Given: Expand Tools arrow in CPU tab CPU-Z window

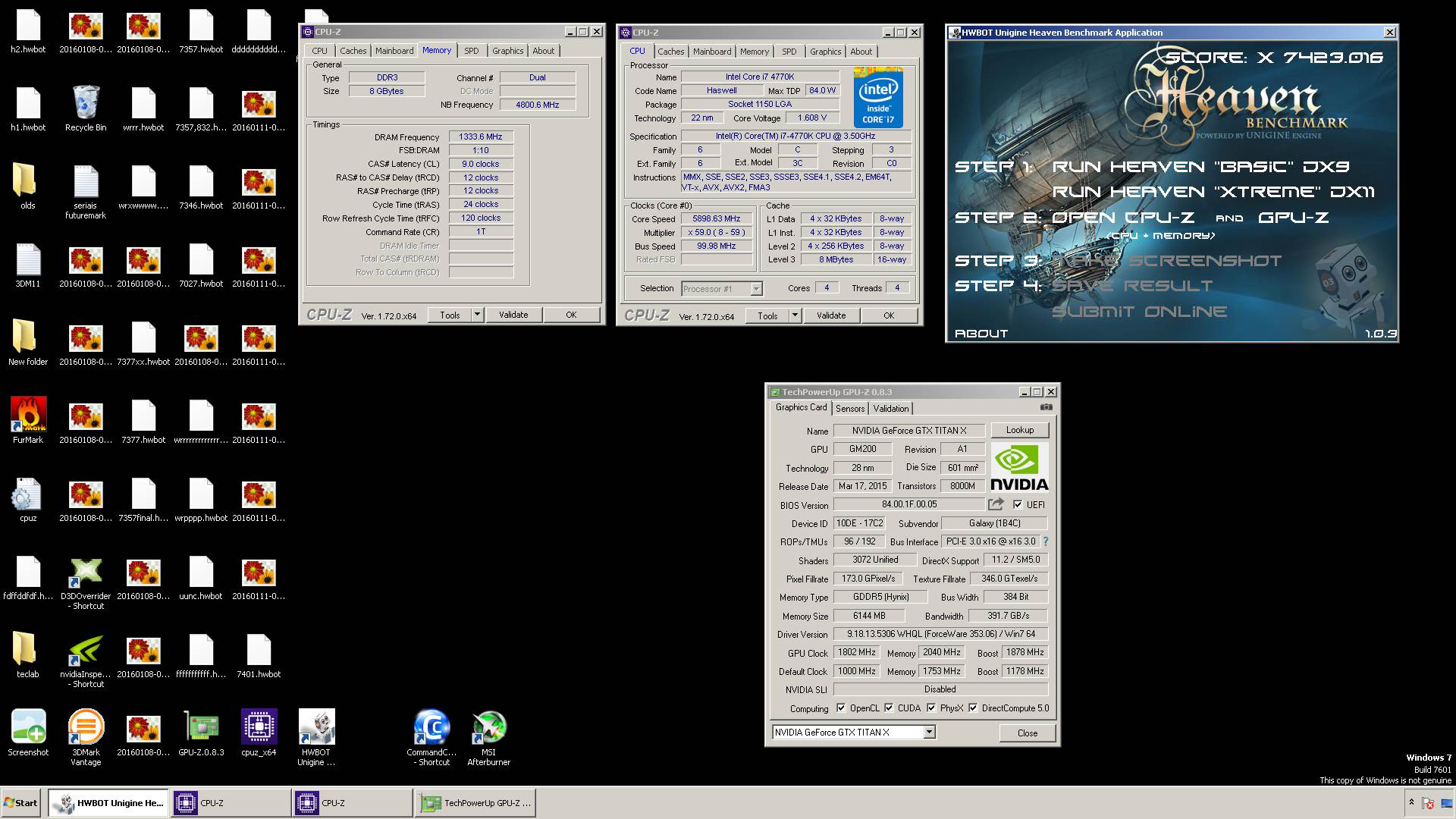Looking at the screenshot, I should [795, 315].
